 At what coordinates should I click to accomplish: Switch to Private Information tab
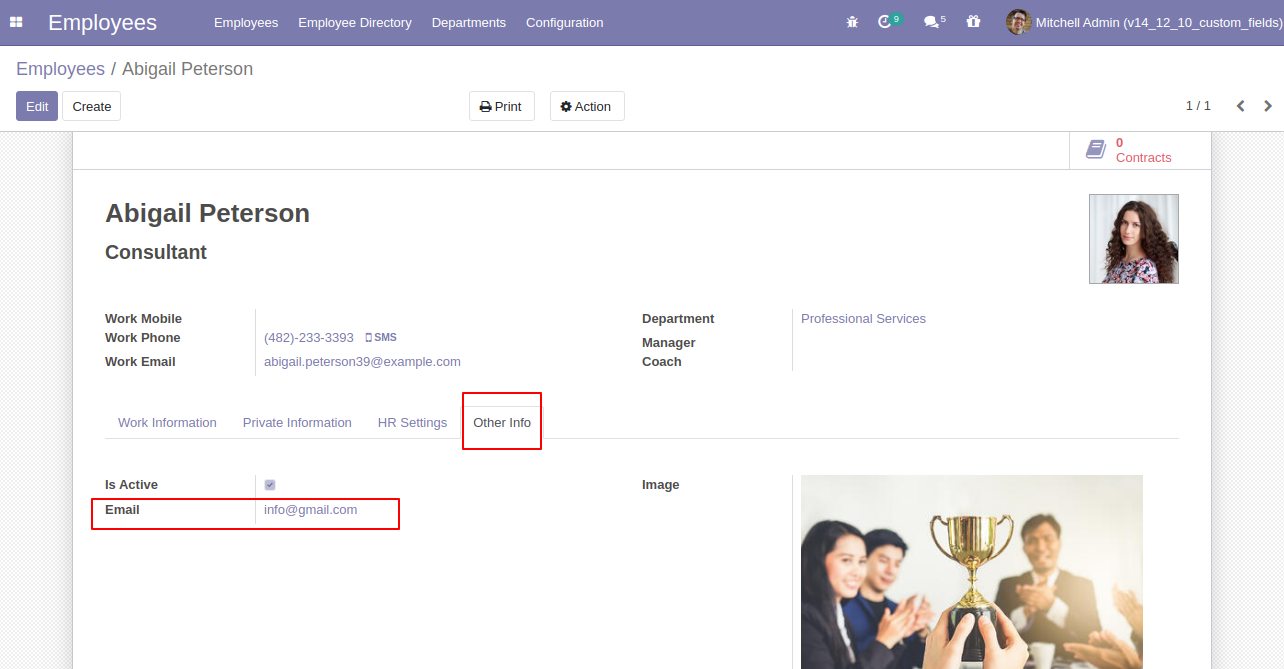point(297,423)
